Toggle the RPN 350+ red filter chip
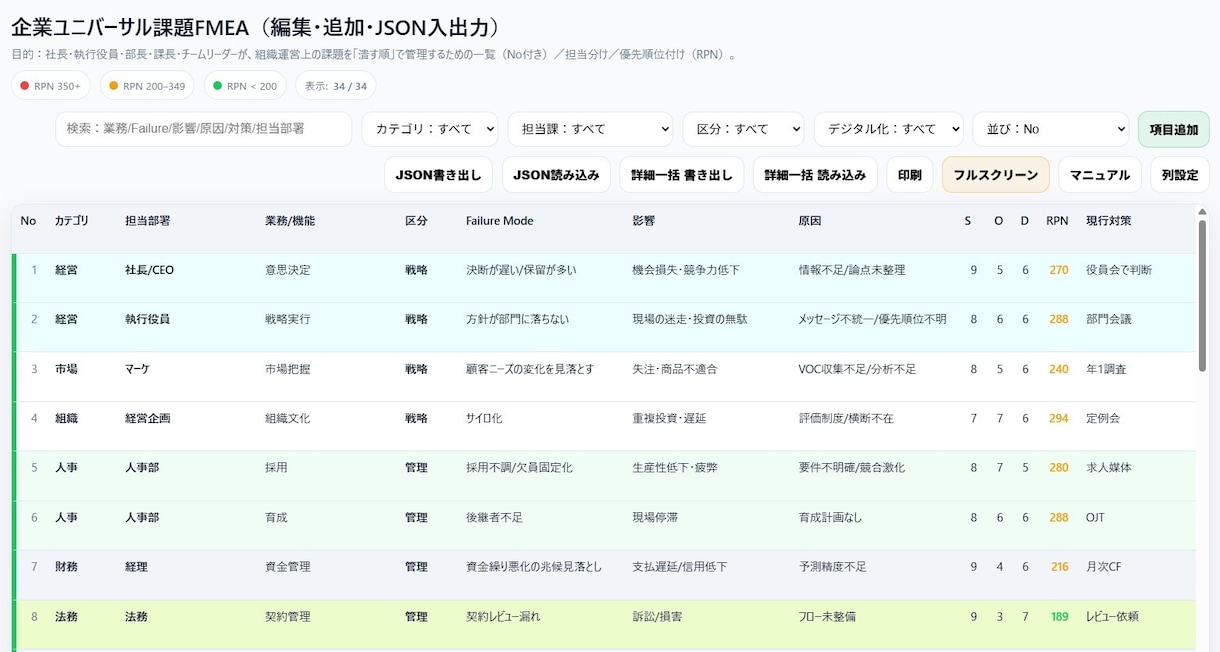Image resolution: width=1220 pixels, height=652 pixels. pyautogui.click(x=51, y=86)
